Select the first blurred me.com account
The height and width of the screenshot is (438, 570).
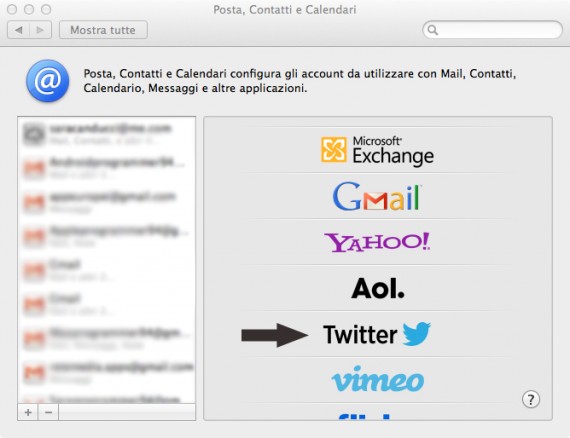point(107,134)
